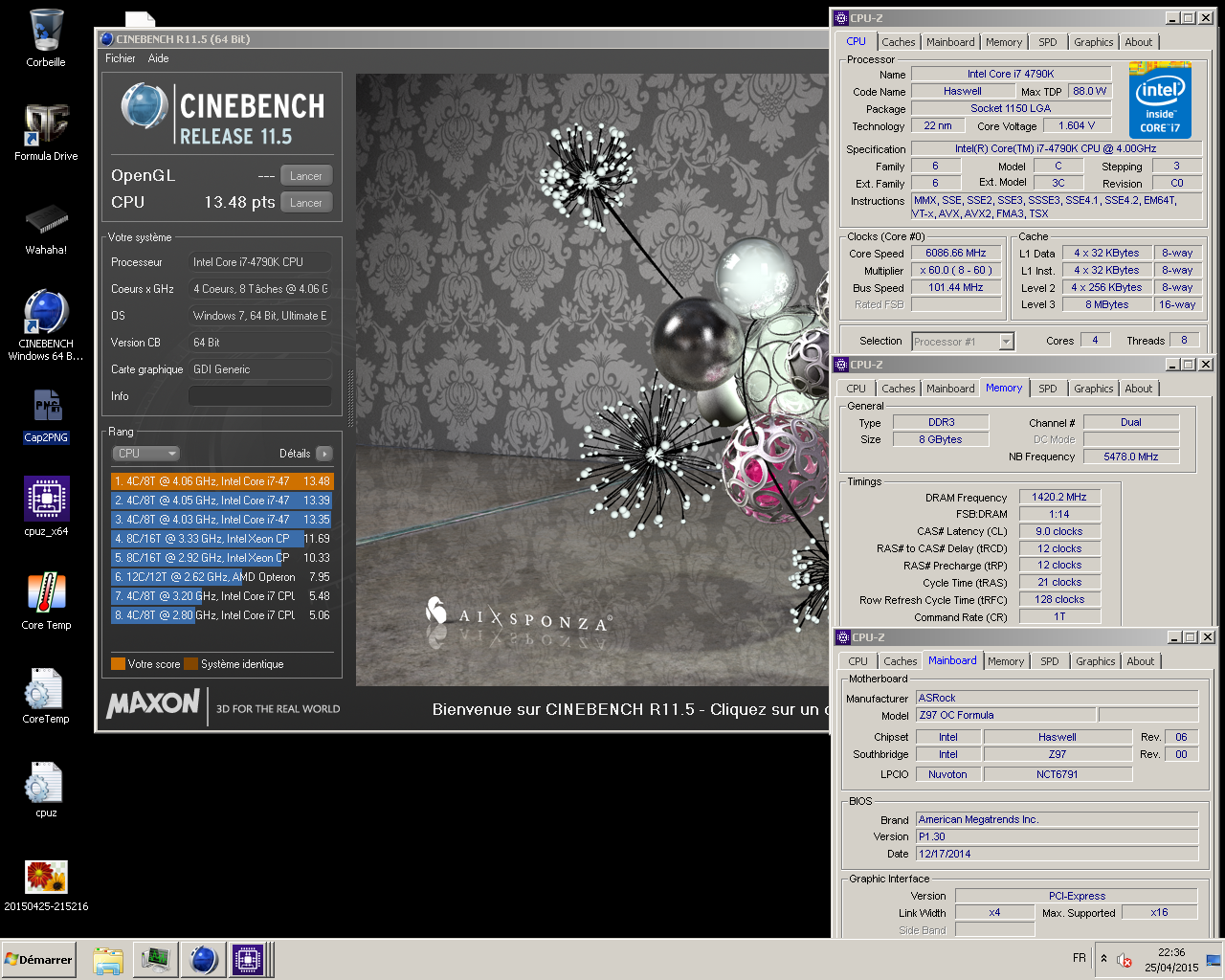
Task: Select CPU tab in bottom CPU-Z window
Action: click(857, 661)
